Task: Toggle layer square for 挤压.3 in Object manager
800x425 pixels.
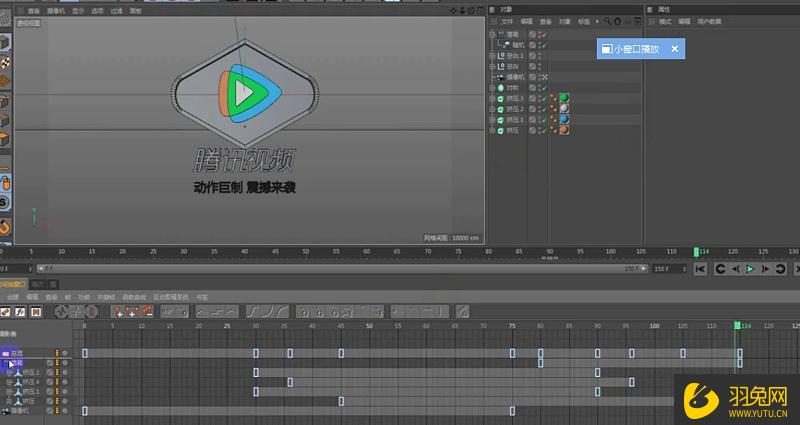Action: 532,98
